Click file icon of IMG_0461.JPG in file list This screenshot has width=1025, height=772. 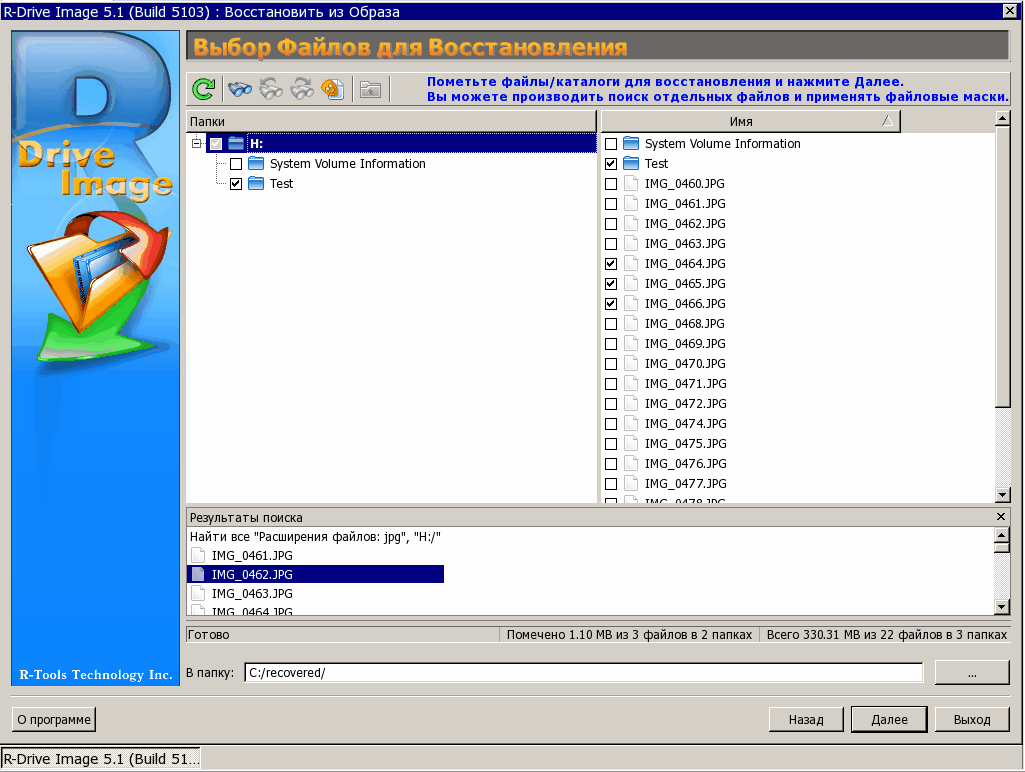pyautogui.click(x=631, y=203)
